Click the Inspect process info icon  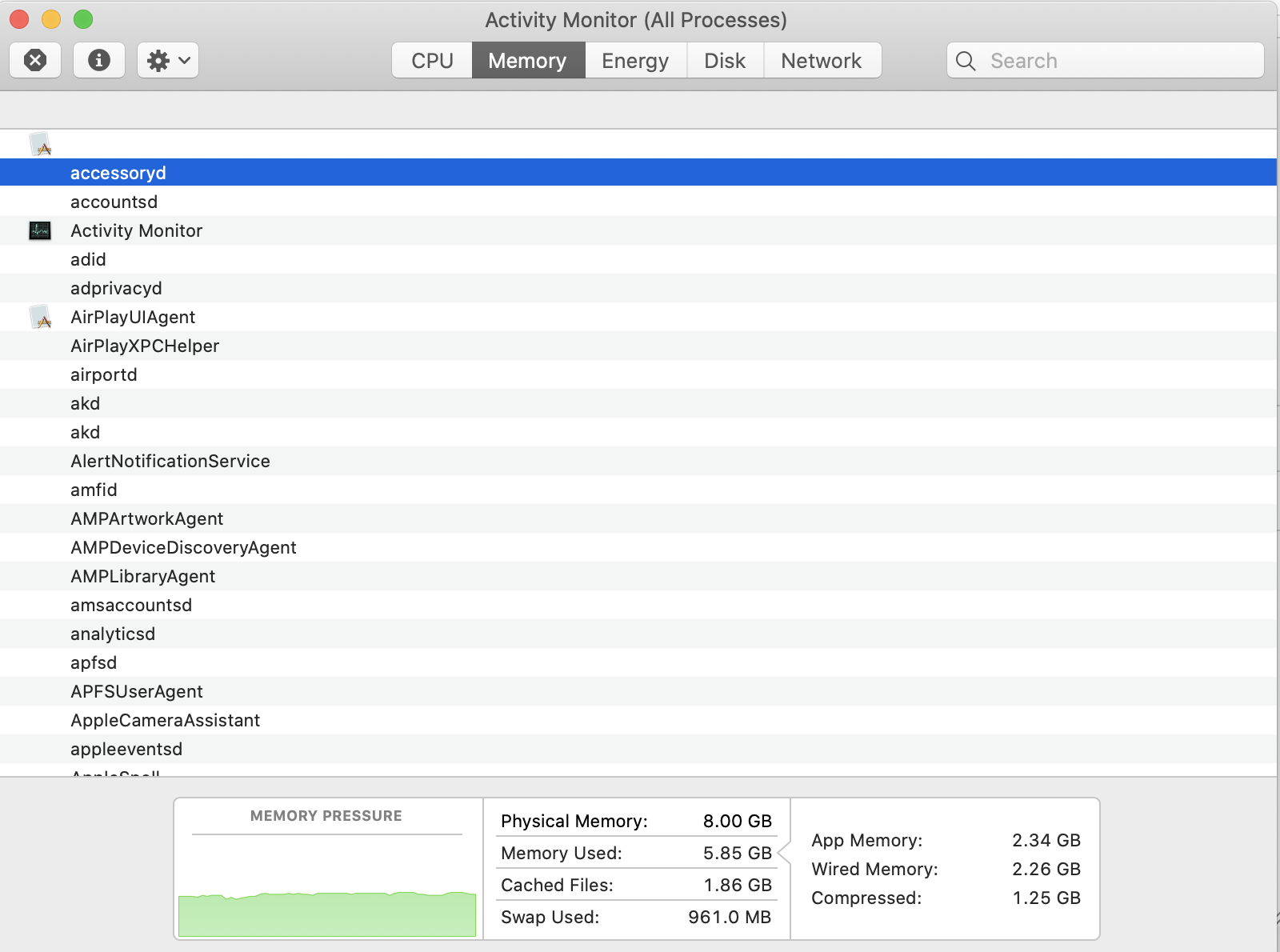point(99,60)
